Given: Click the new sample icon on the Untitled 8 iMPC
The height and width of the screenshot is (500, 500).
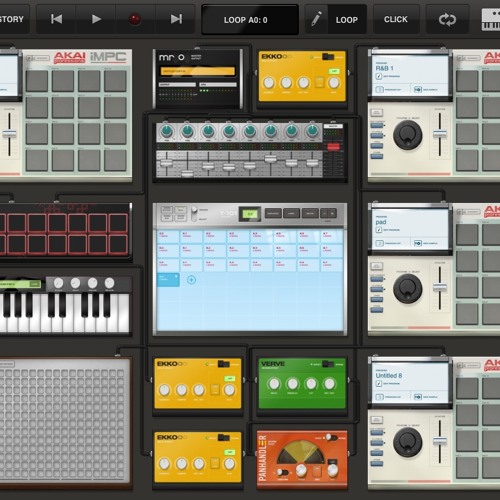Looking at the screenshot, I should [418, 397].
